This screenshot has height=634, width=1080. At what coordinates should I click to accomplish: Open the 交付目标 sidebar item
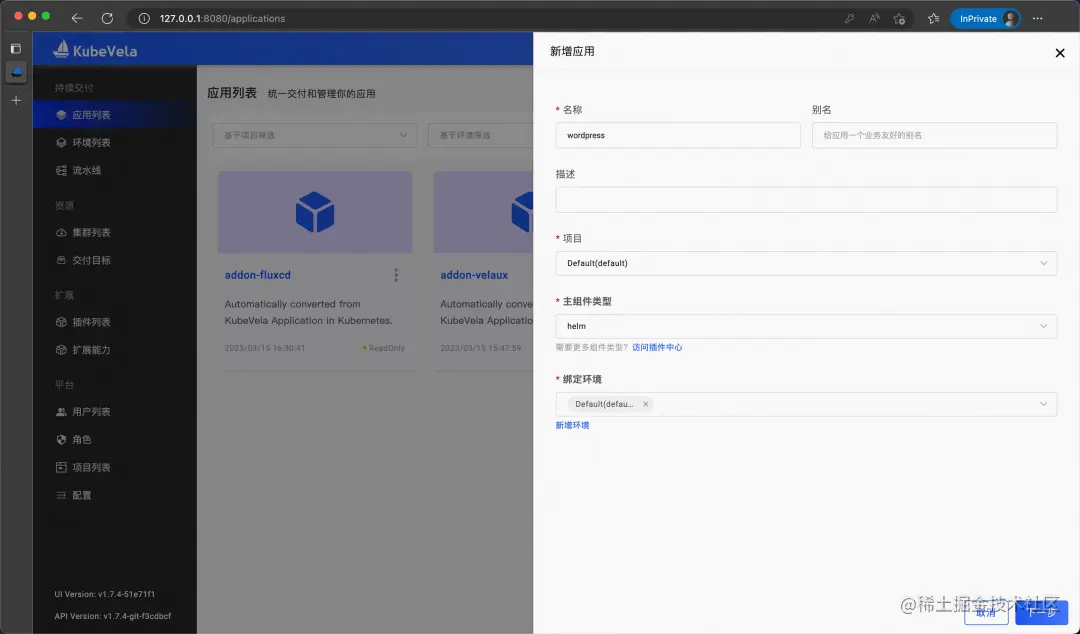pos(114,260)
